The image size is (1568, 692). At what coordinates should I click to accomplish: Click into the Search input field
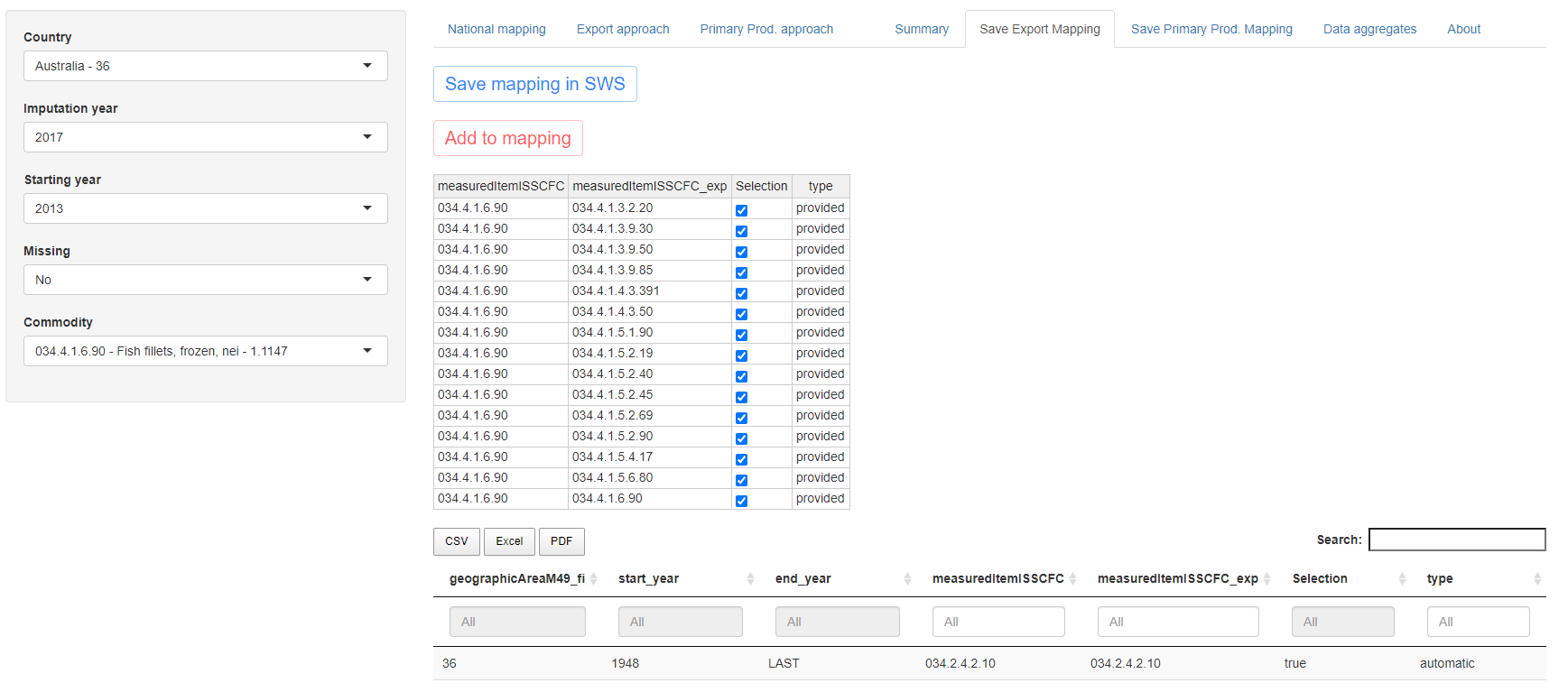click(1456, 540)
